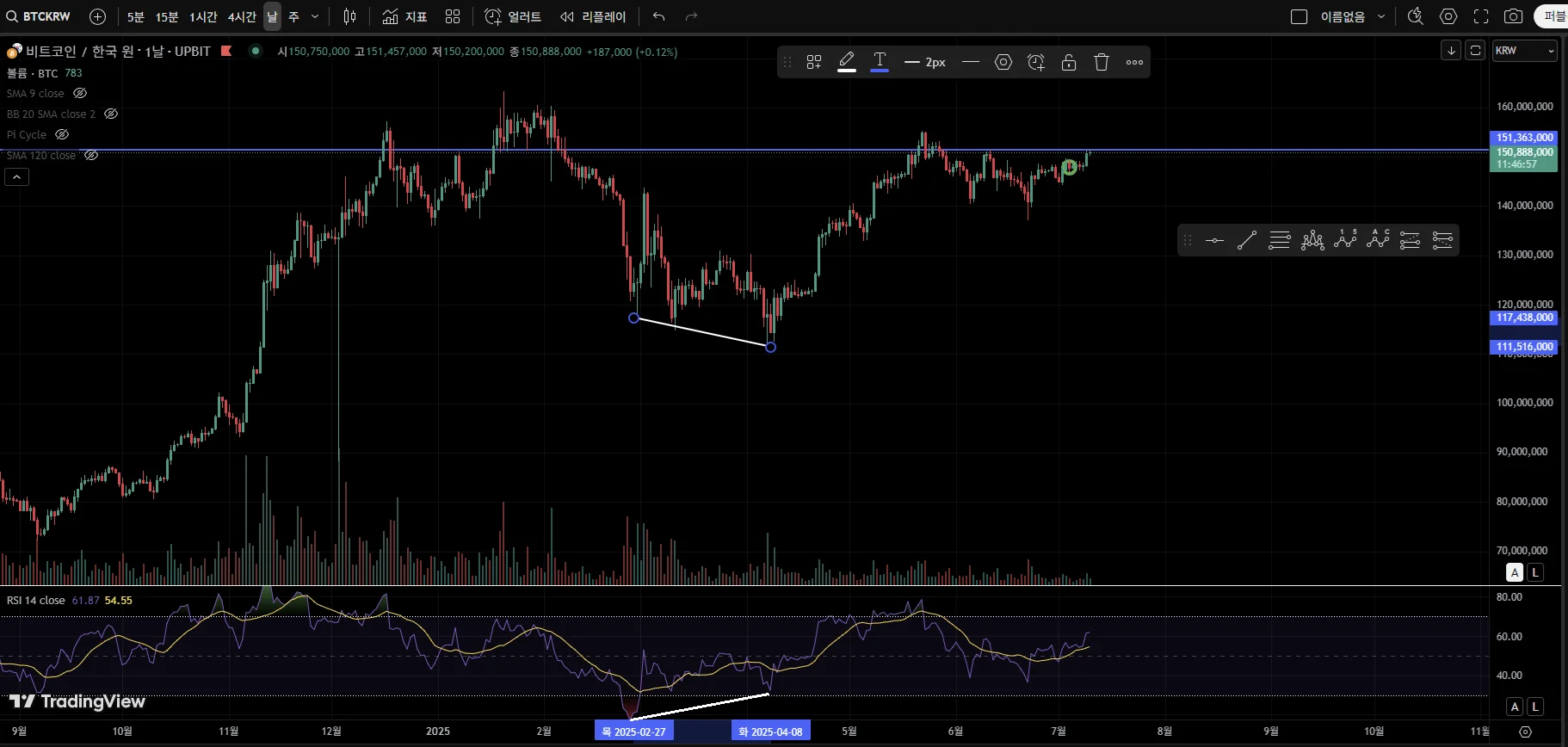Click the 2025-04-08 time axis marker

770,732
